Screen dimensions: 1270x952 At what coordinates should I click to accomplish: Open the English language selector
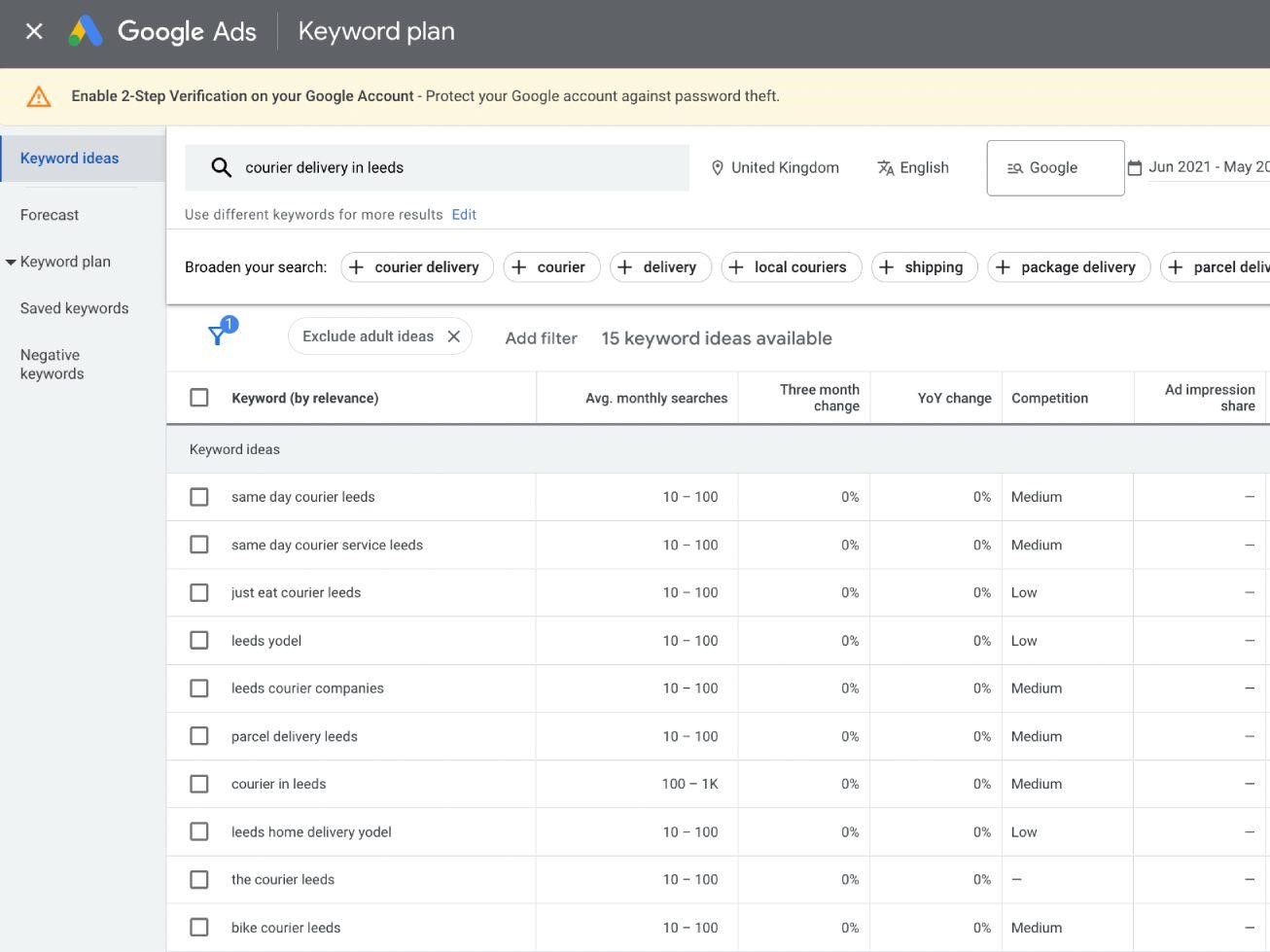(913, 167)
